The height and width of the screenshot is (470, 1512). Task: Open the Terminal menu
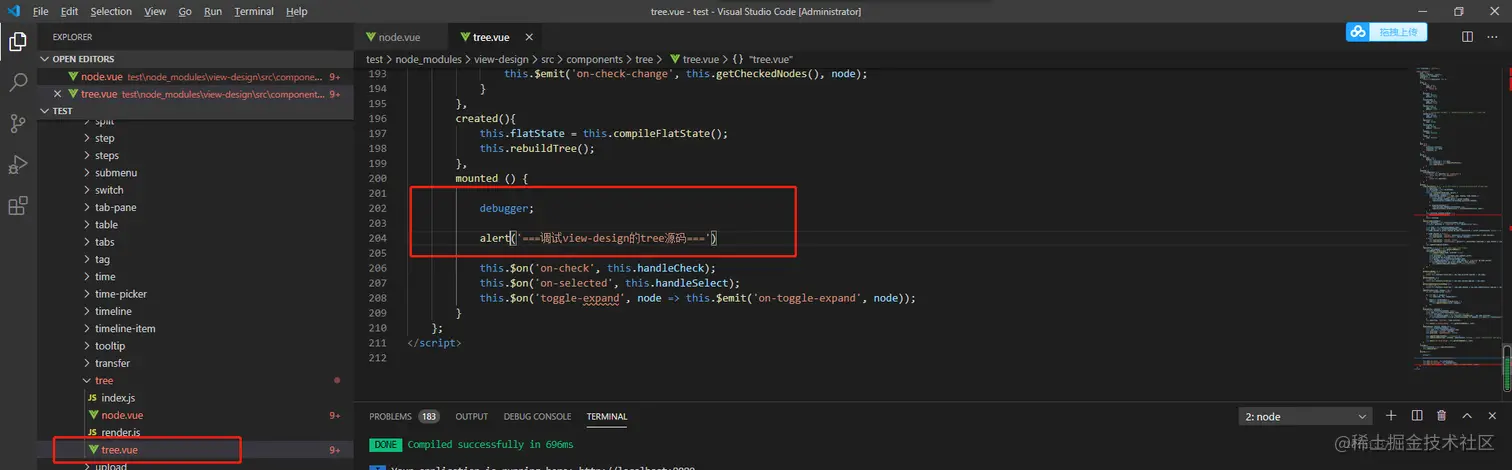[254, 11]
